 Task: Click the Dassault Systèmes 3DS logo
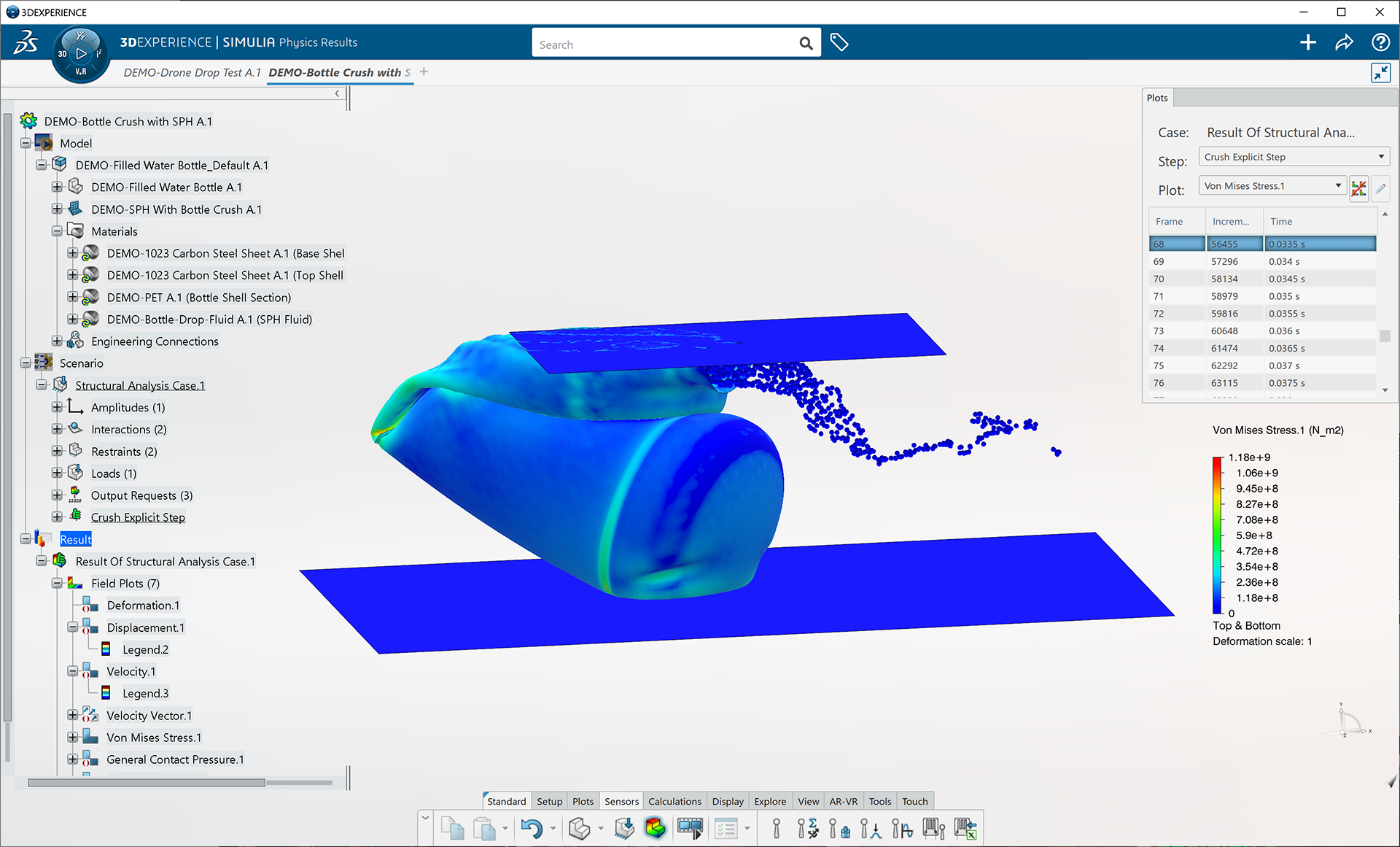pyautogui.click(x=26, y=42)
